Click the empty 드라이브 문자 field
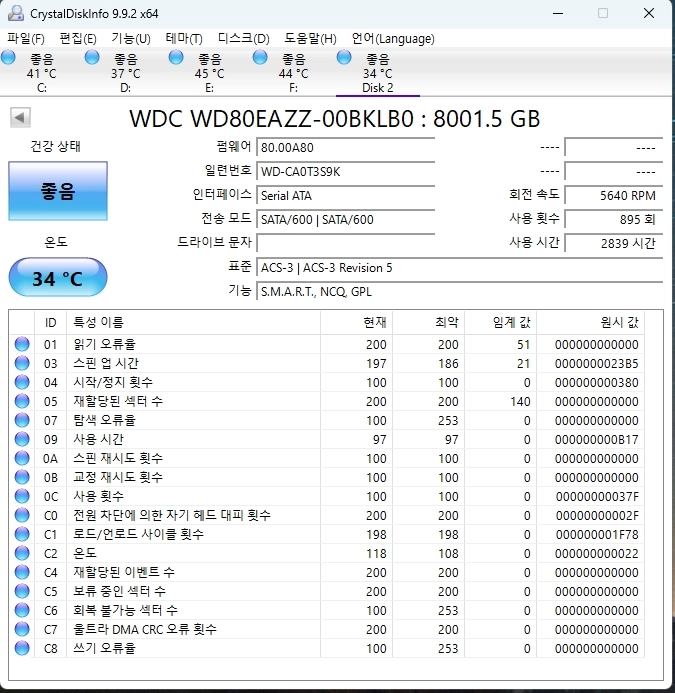 [346, 243]
